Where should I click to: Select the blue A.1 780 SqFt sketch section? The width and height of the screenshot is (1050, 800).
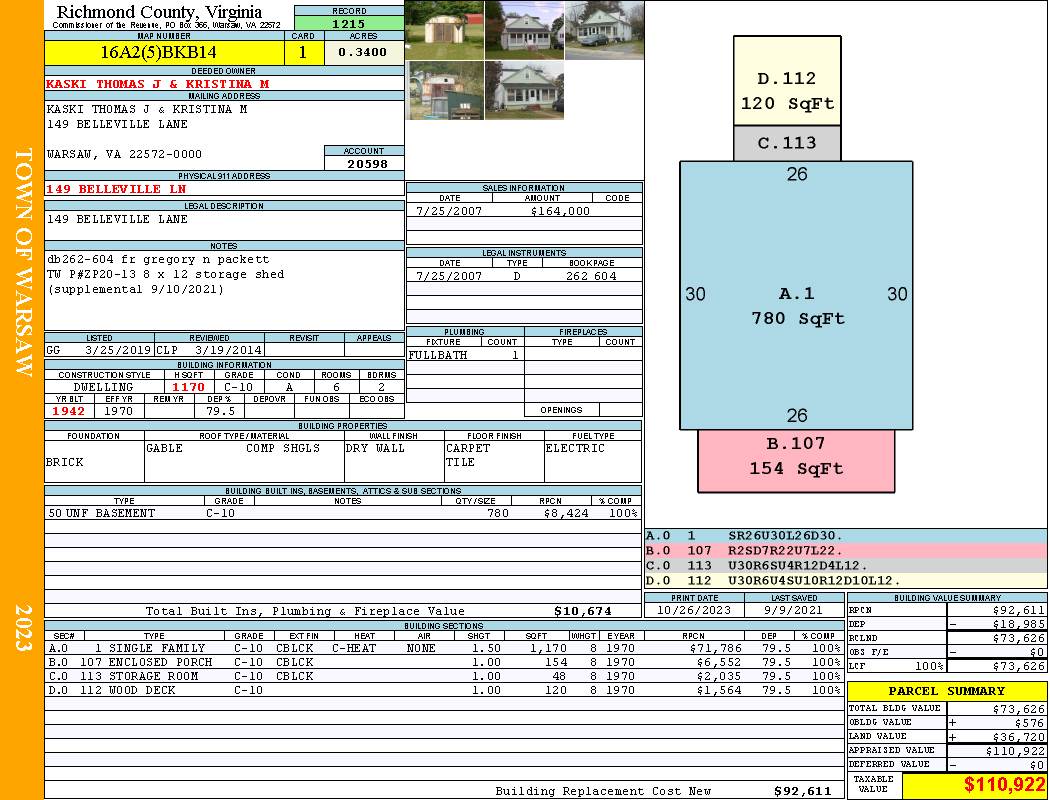[x=796, y=295]
